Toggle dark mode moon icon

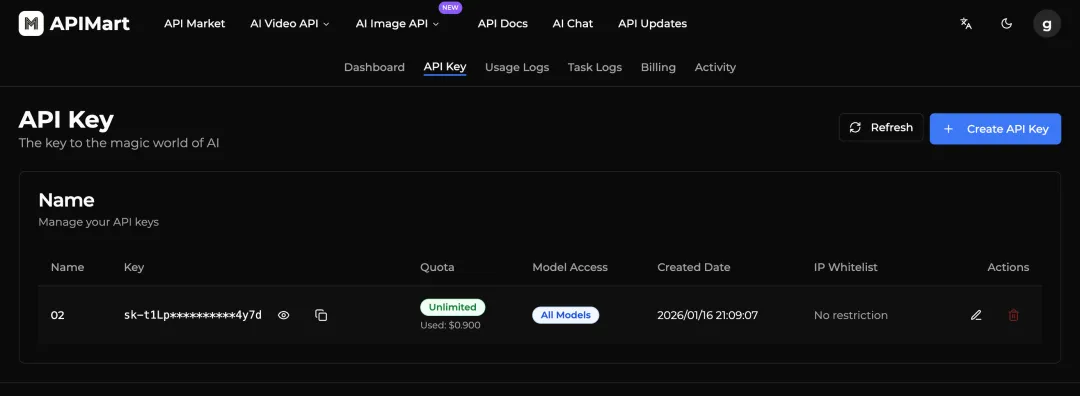1006,23
